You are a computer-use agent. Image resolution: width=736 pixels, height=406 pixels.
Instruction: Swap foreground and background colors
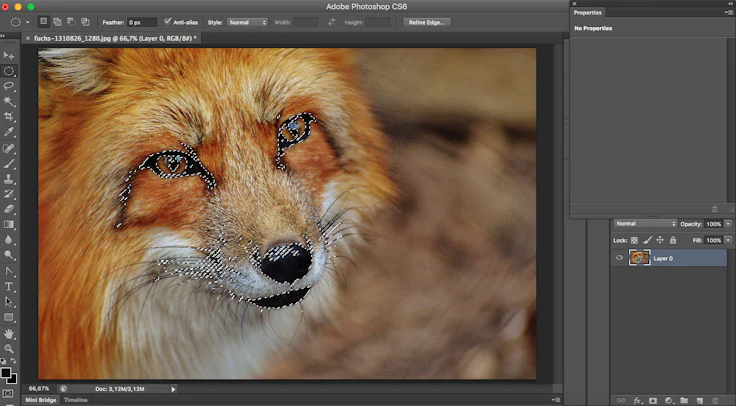pos(13,361)
